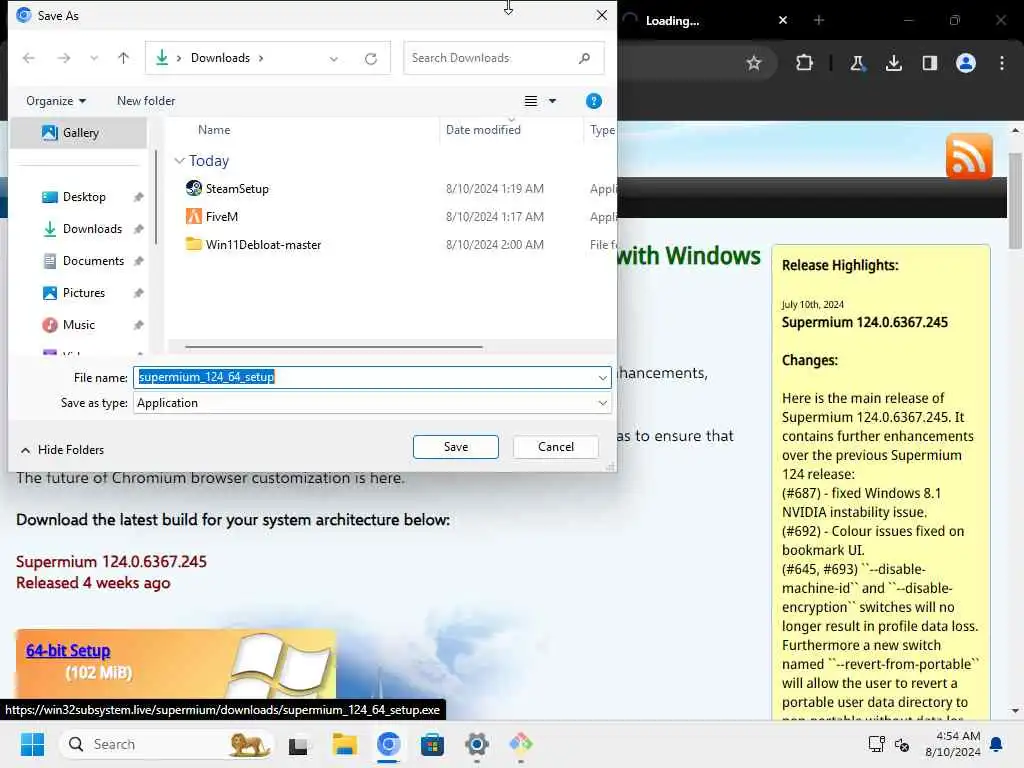Open Downloads in the navigation pane
This screenshot has height=768, width=1024.
click(91, 229)
